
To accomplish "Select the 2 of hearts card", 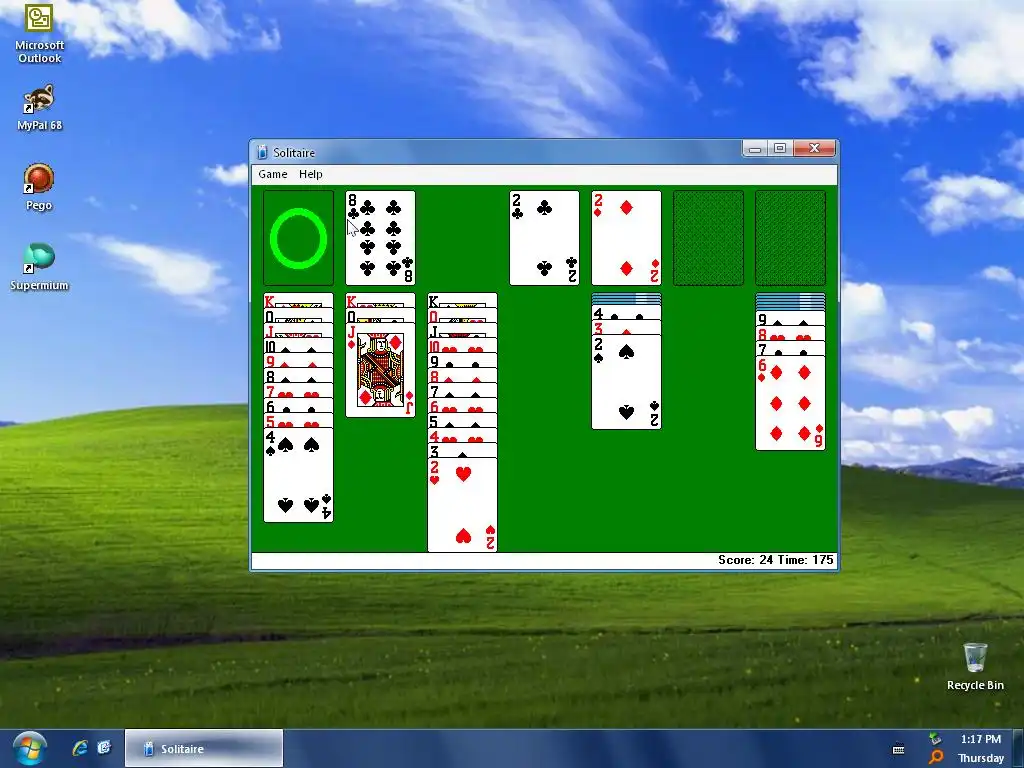I will pyautogui.click(x=462, y=505).
